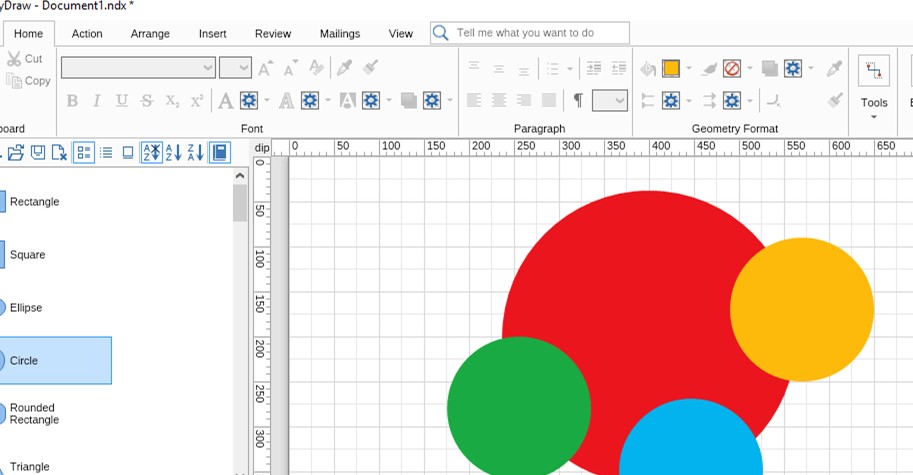Expand the geometry stroke dropdown arrow
Viewport: 913px width, 475px height.
[750, 68]
